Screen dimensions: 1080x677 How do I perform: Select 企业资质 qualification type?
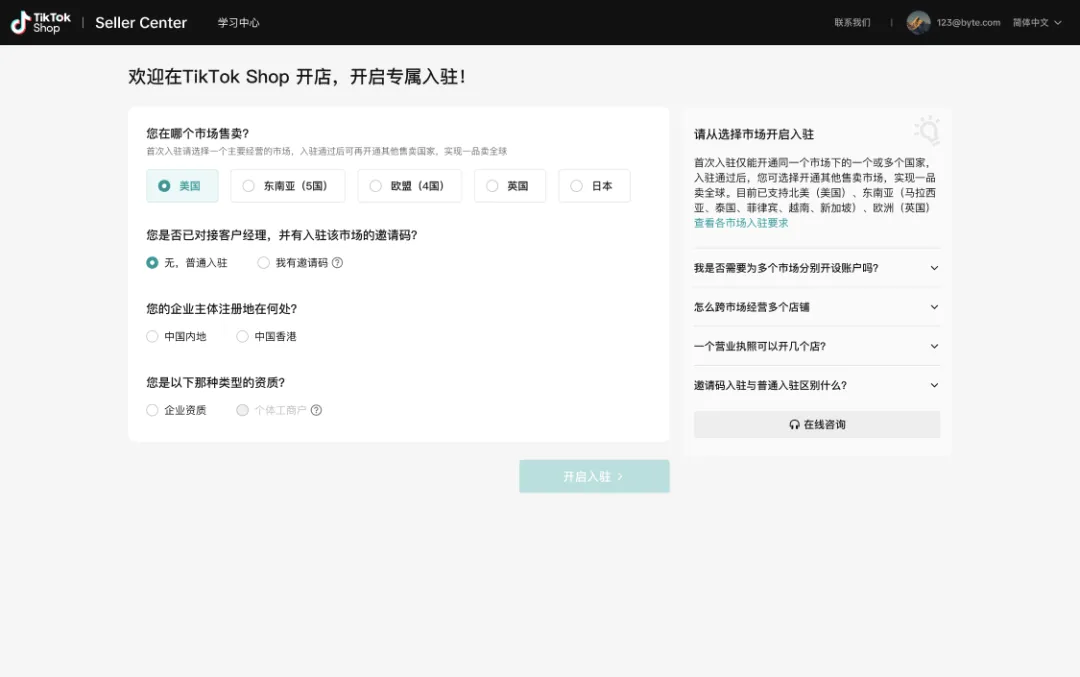pos(176,410)
